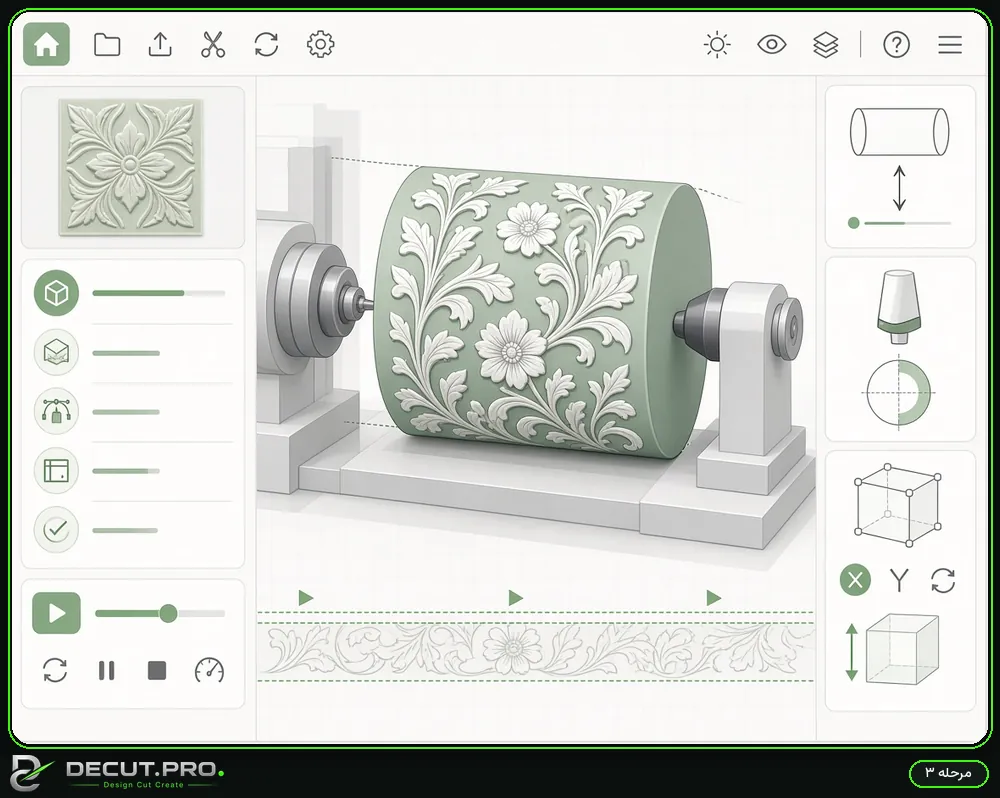Click the مرحله ۳ step badge
The width and height of the screenshot is (1000, 798).
[948, 773]
